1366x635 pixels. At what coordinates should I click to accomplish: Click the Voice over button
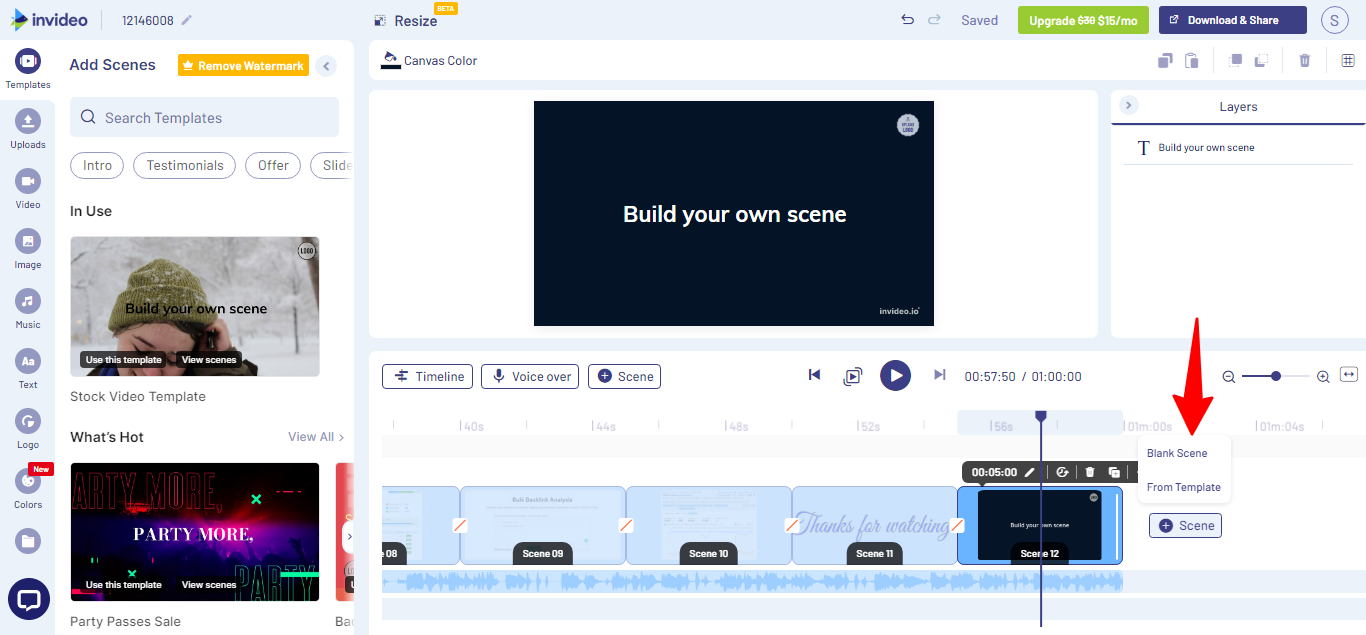pyautogui.click(x=530, y=376)
